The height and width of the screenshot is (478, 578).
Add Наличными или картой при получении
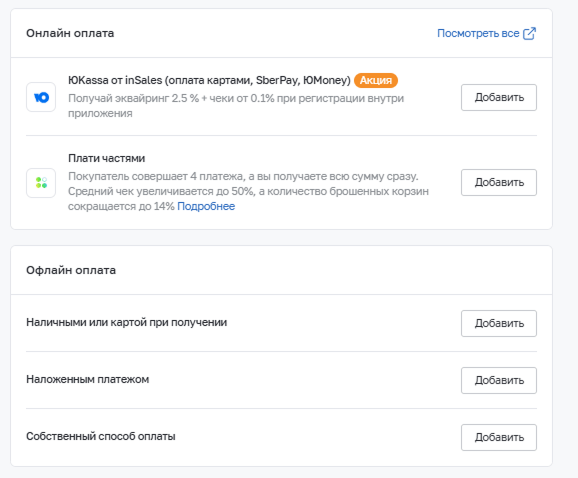tap(499, 323)
